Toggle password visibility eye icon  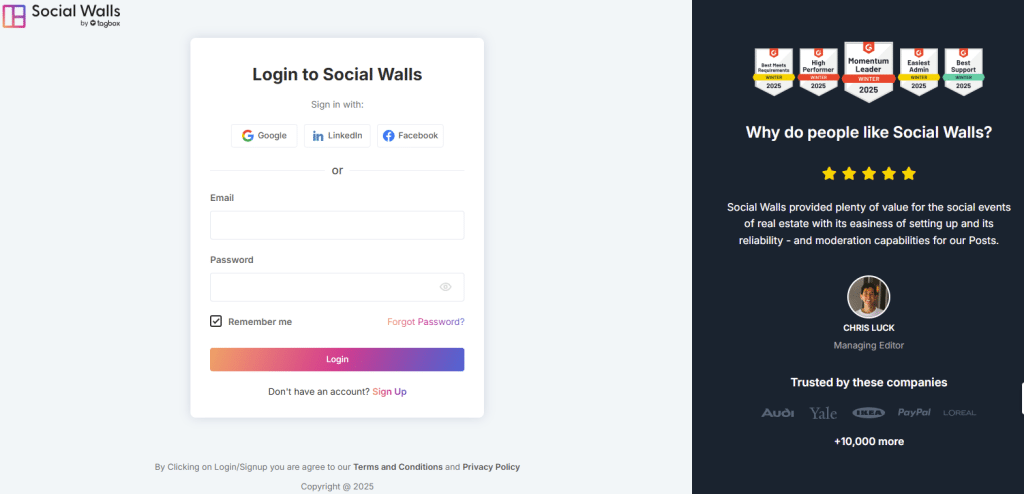pos(445,287)
